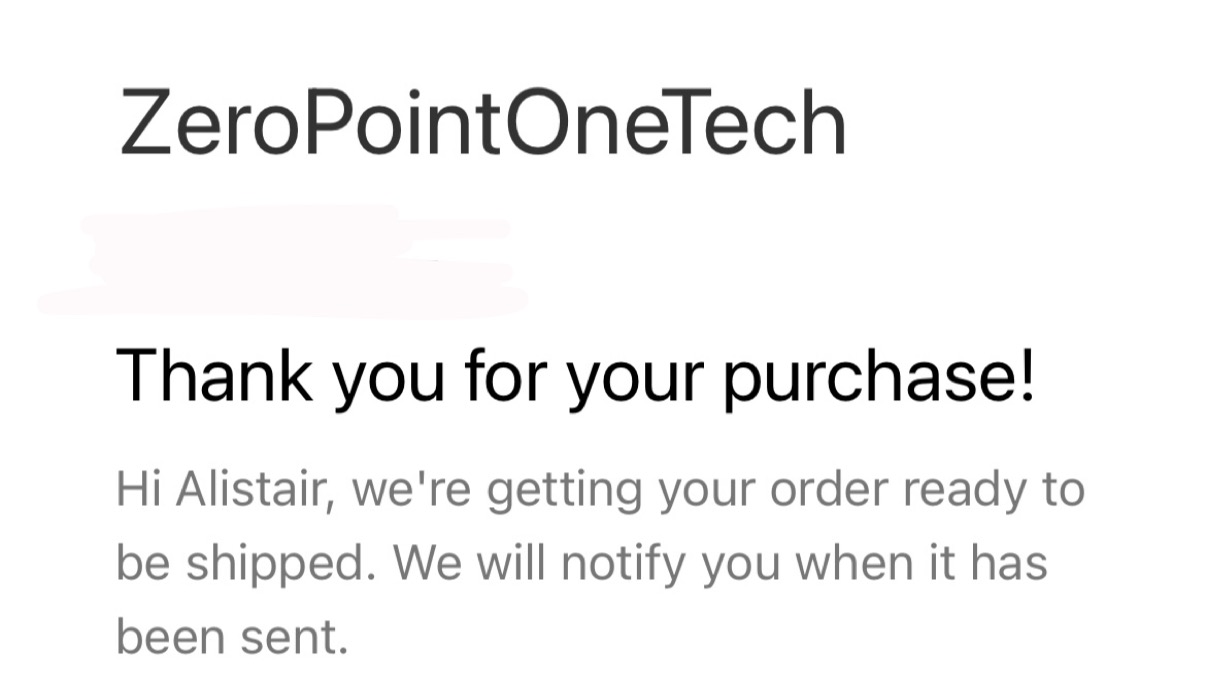
Task: Click the ZeroPointOneTech store name header
Action: (x=483, y=124)
